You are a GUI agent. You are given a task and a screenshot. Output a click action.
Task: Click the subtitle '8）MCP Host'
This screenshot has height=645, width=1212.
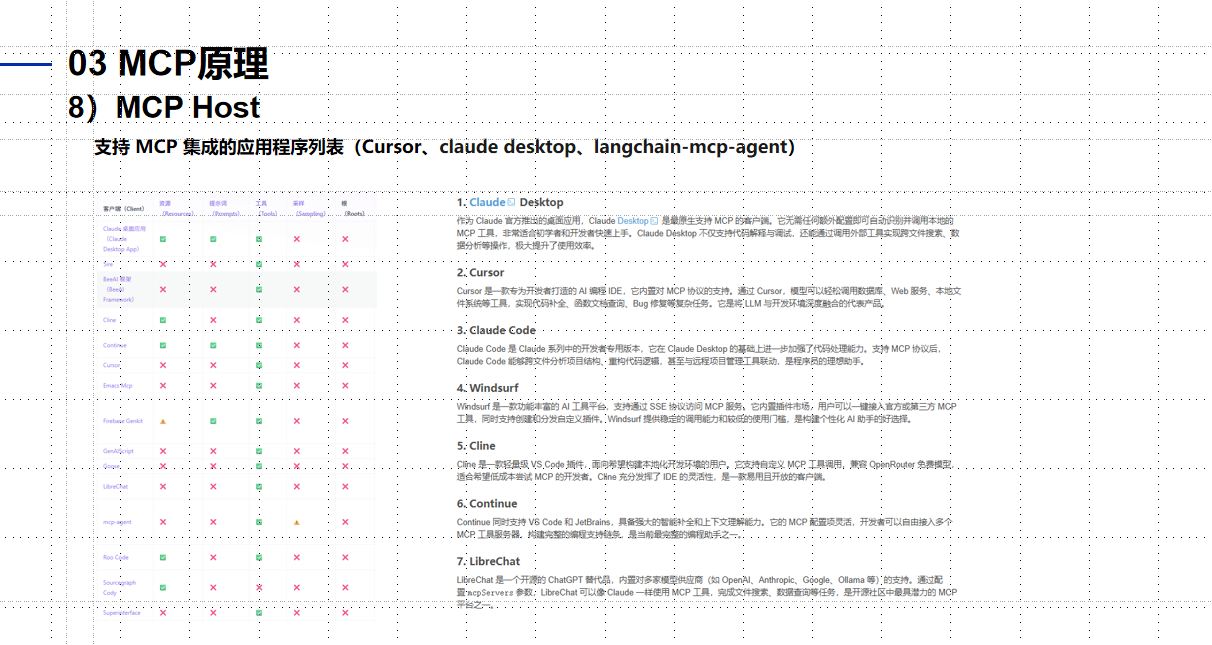pyautogui.click(x=164, y=107)
